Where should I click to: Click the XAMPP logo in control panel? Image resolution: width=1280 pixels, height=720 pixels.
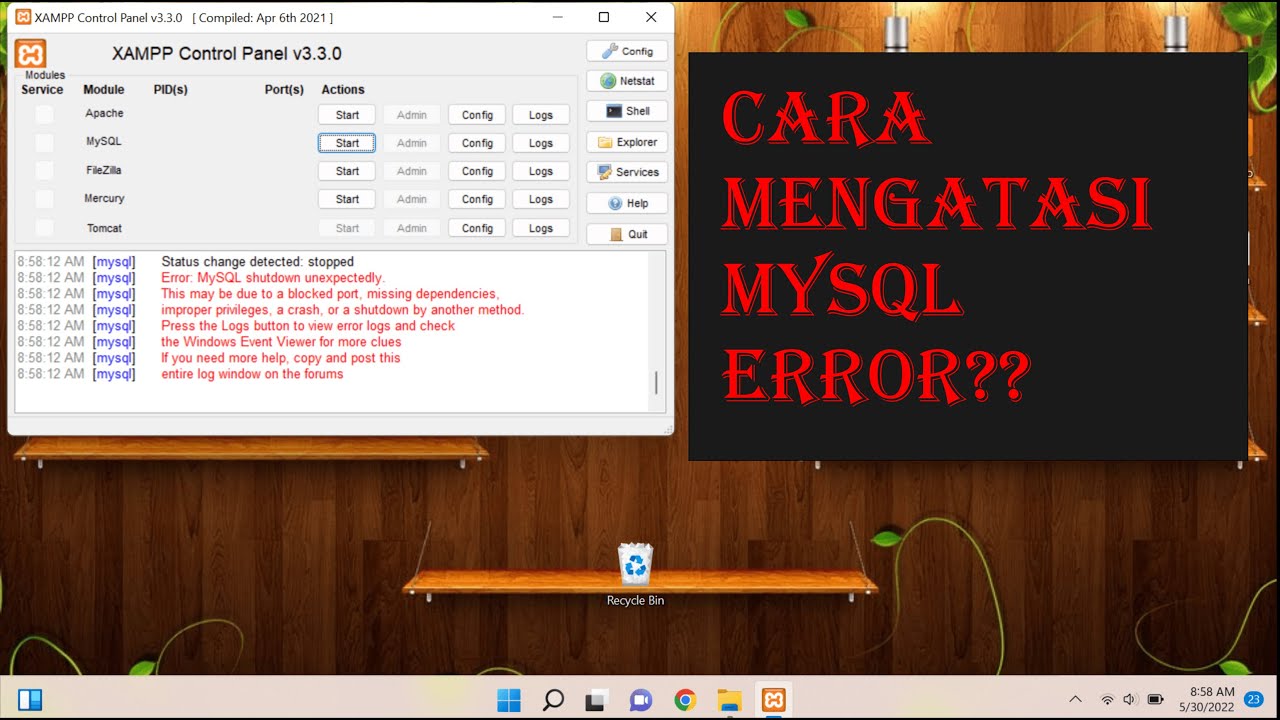[31, 54]
